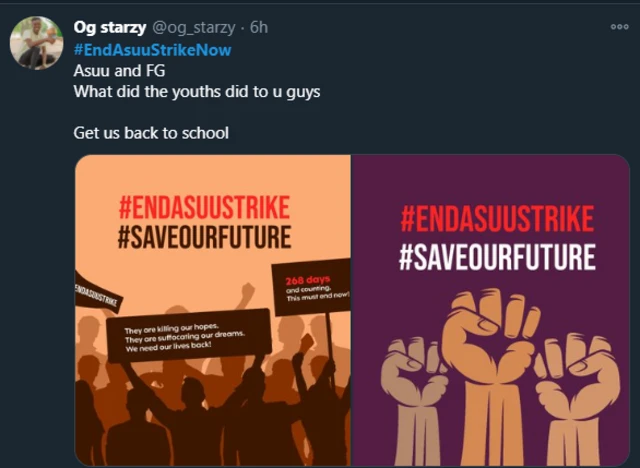Viewport: 640px width, 468px height.
Task: Open the orange protest crowd image
Action: tap(213, 310)
